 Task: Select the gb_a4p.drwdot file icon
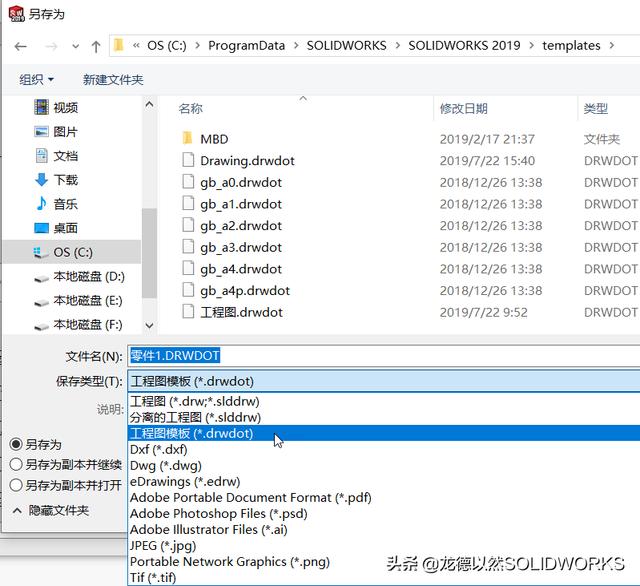click(x=188, y=289)
